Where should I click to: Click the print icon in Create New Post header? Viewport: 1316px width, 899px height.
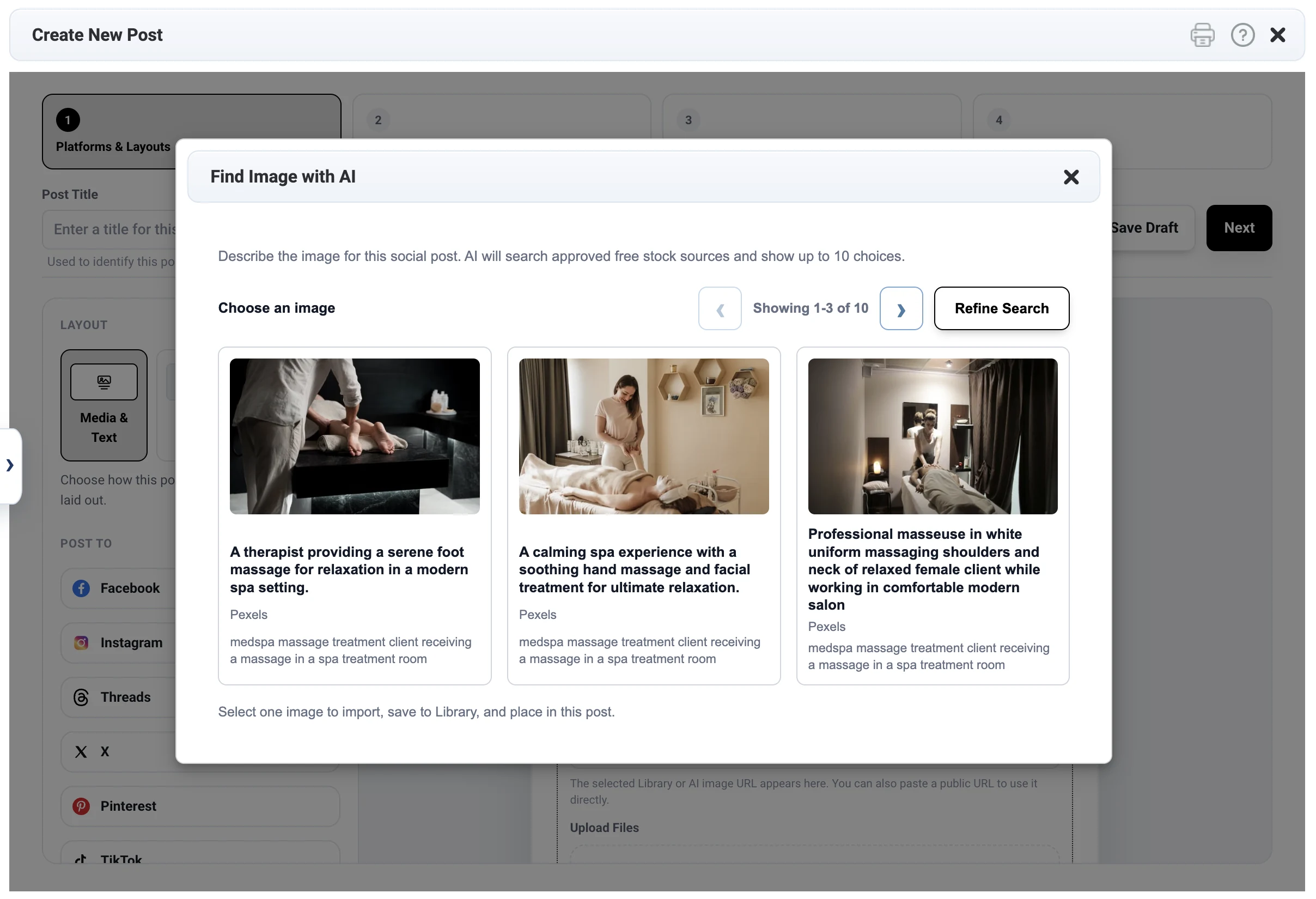pos(1202,35)
